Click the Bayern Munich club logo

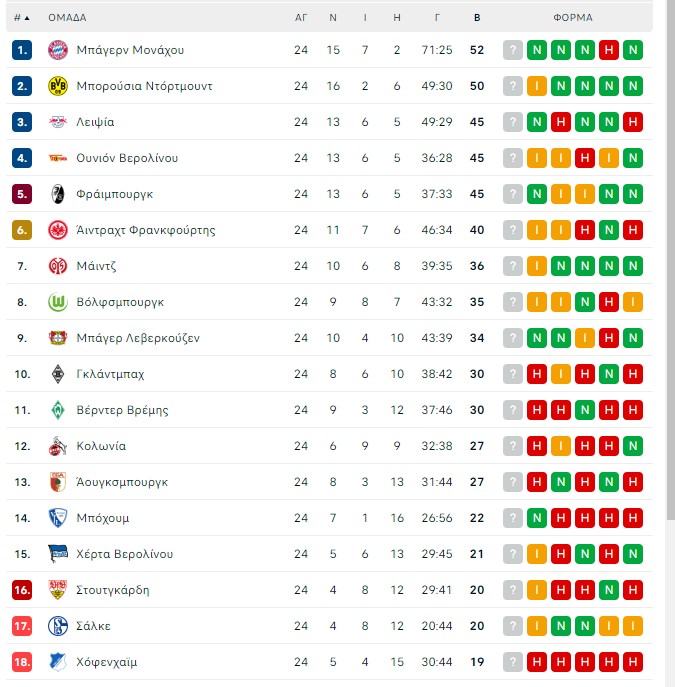pos(58,50)
